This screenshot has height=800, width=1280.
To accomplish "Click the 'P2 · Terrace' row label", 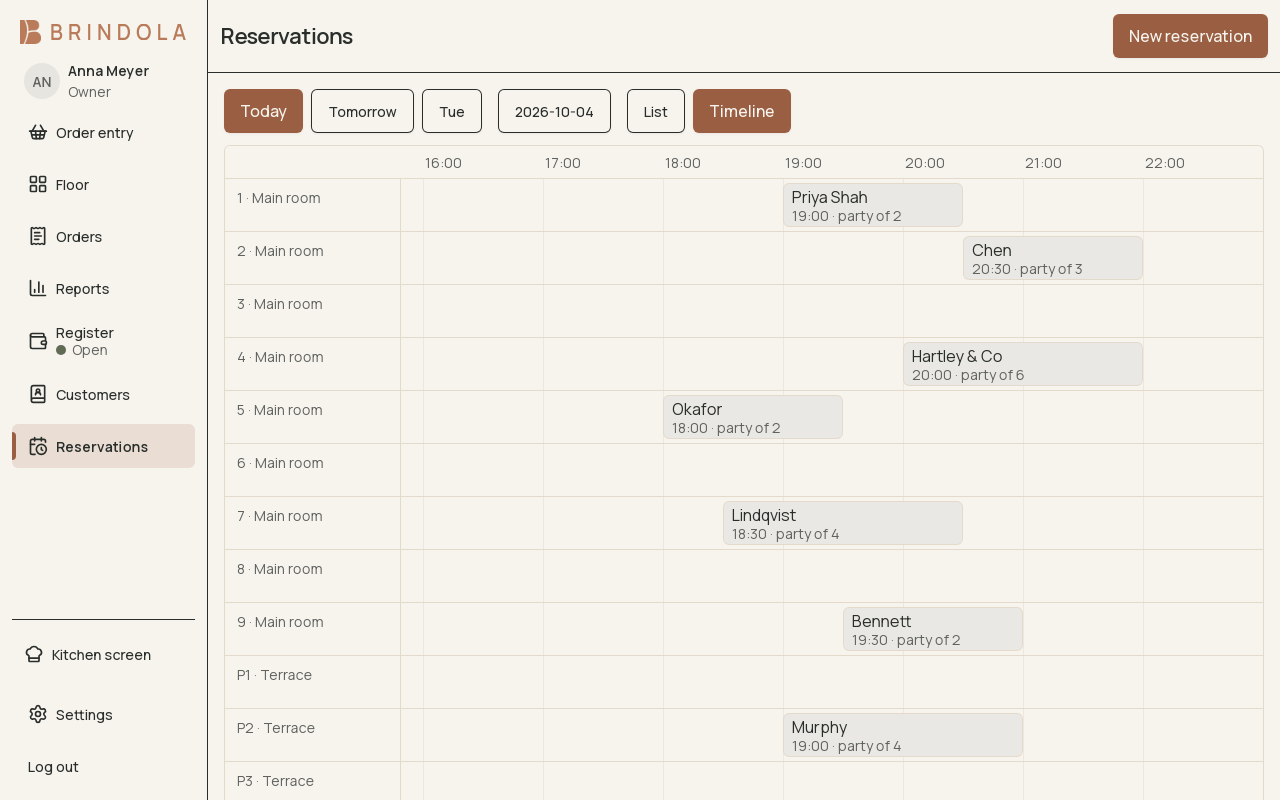I will pos(276,727).
